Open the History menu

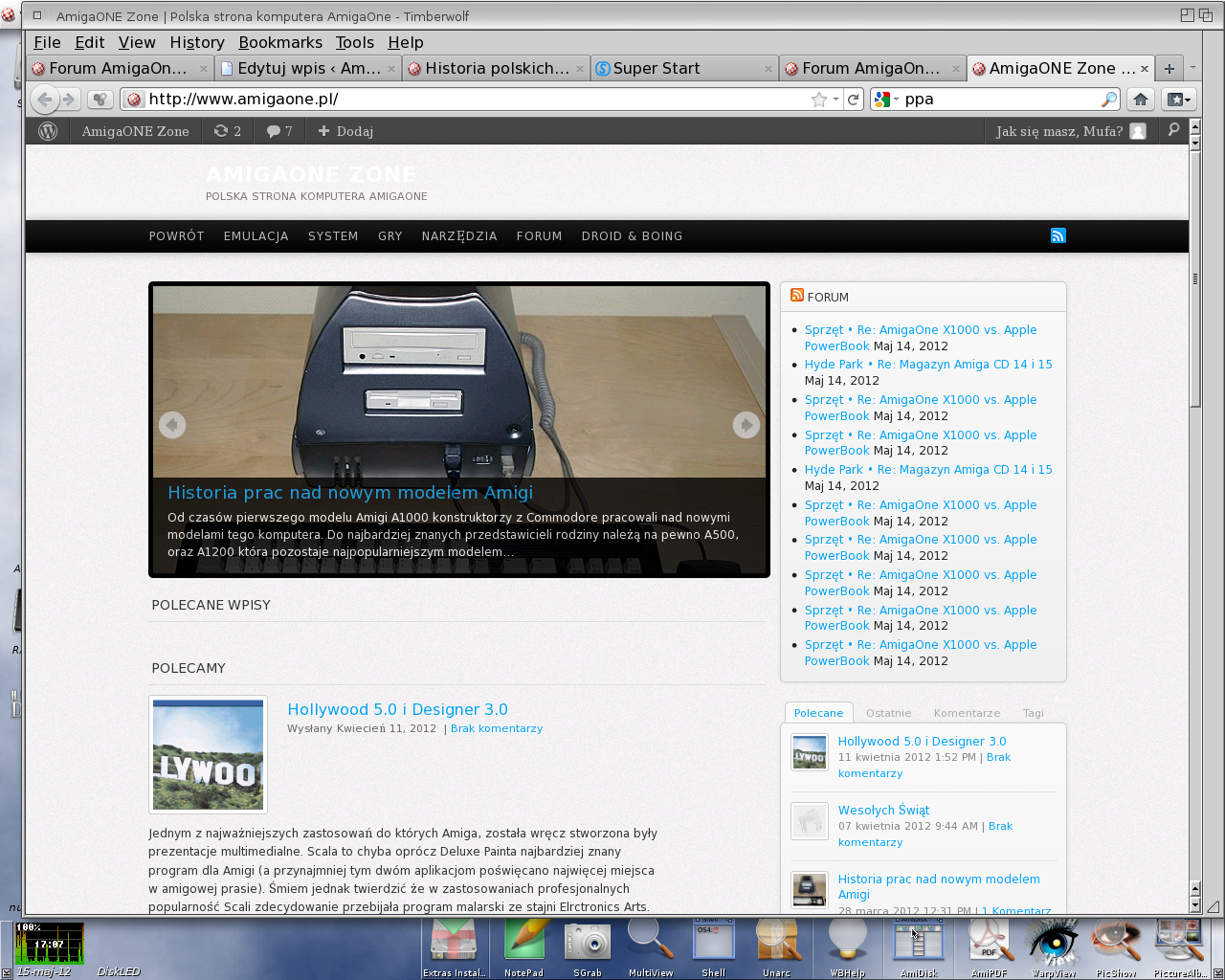197,42
